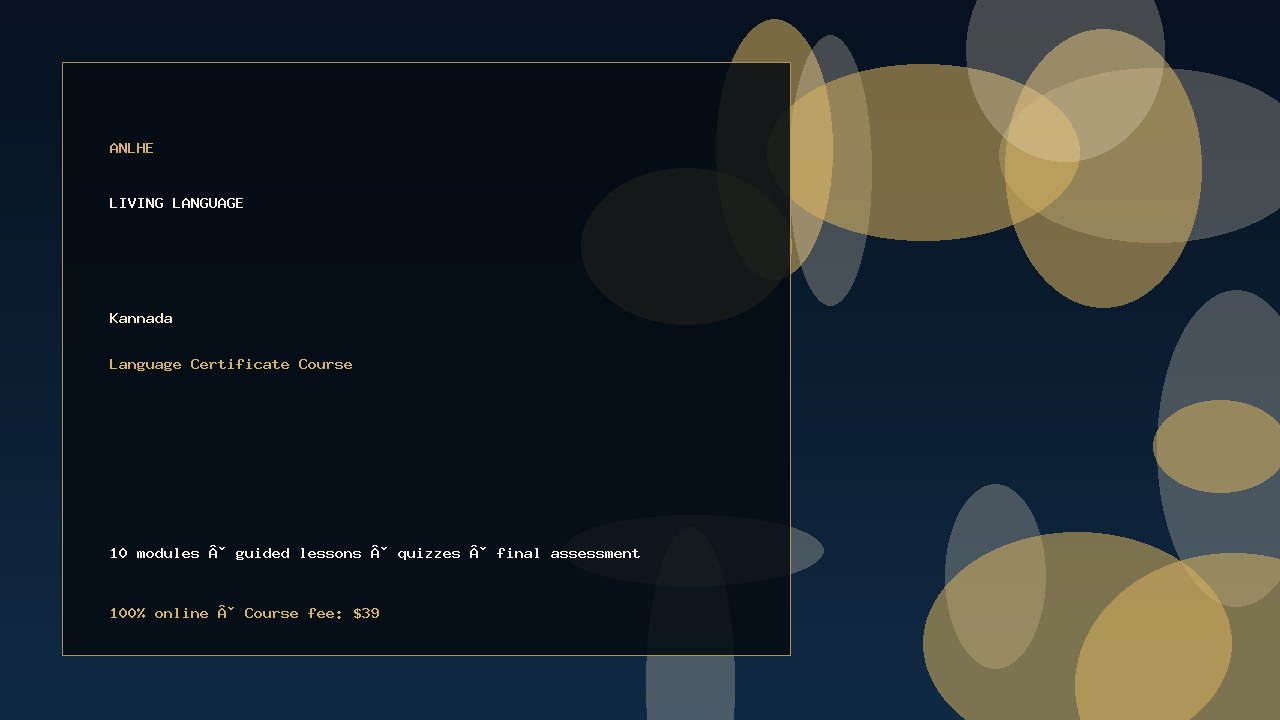Select the LIVING LANGUAGE heading
The width and height of the screenshot is (1280, 720).
176,203
